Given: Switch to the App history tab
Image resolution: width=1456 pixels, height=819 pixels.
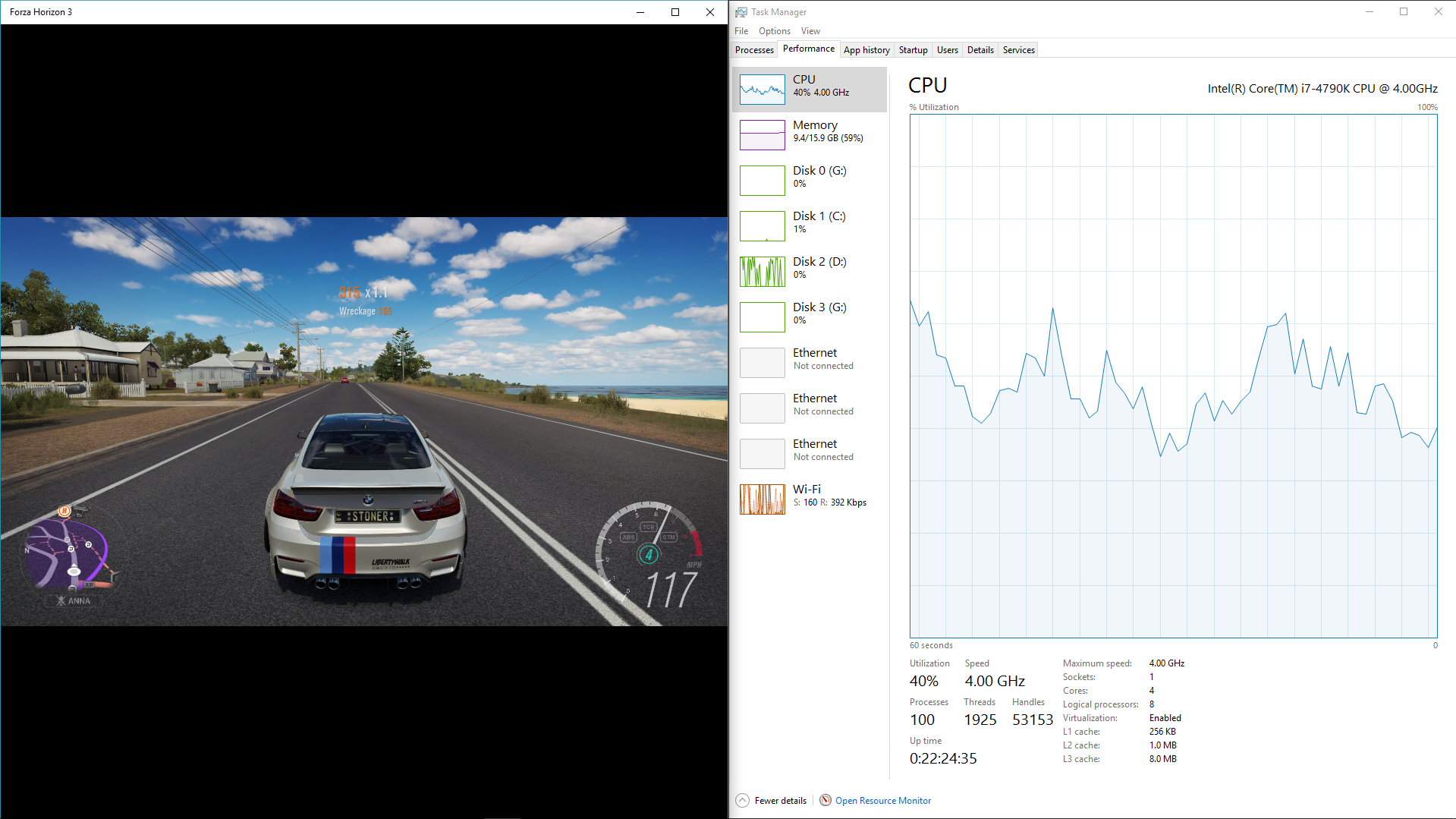Looking at the screenshot, I should click(x=866, y=50).
